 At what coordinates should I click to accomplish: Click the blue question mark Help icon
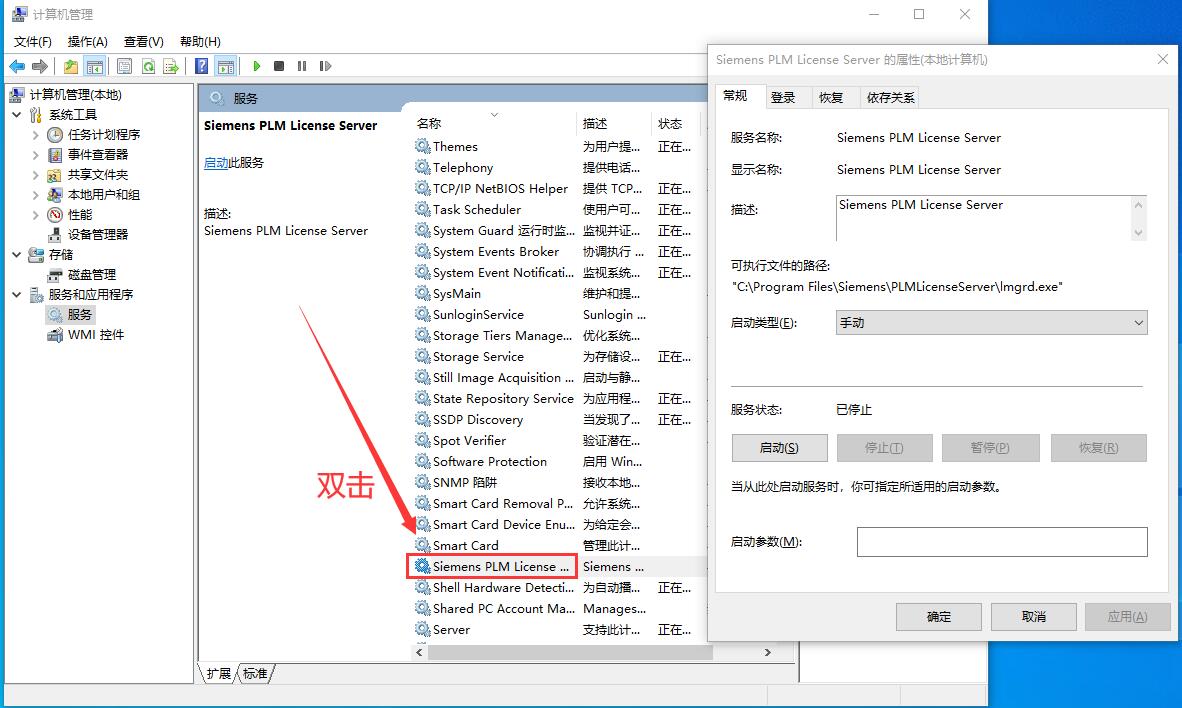pos(201,66)
